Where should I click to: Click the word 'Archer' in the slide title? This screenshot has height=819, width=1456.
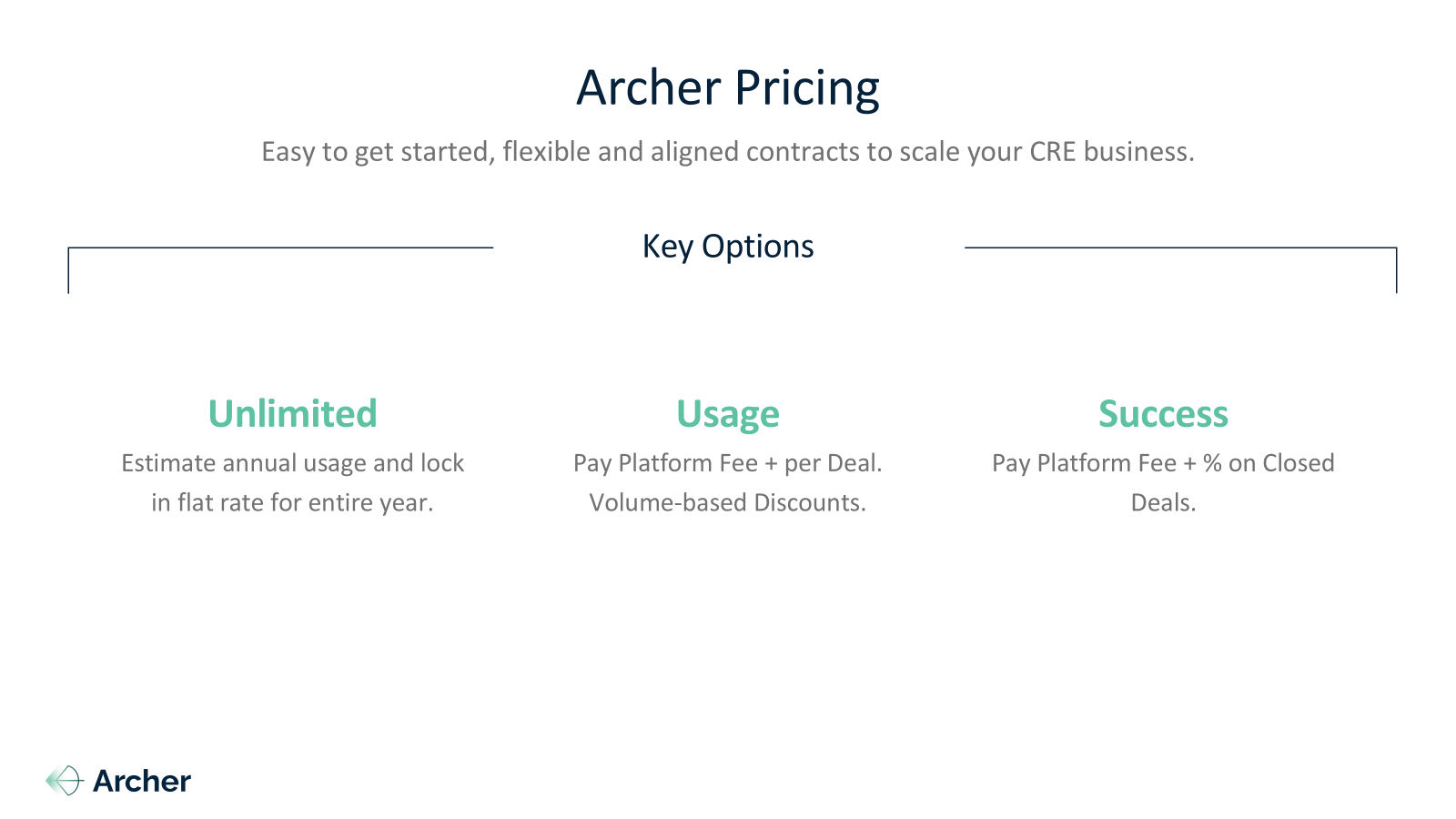[649, 88]
